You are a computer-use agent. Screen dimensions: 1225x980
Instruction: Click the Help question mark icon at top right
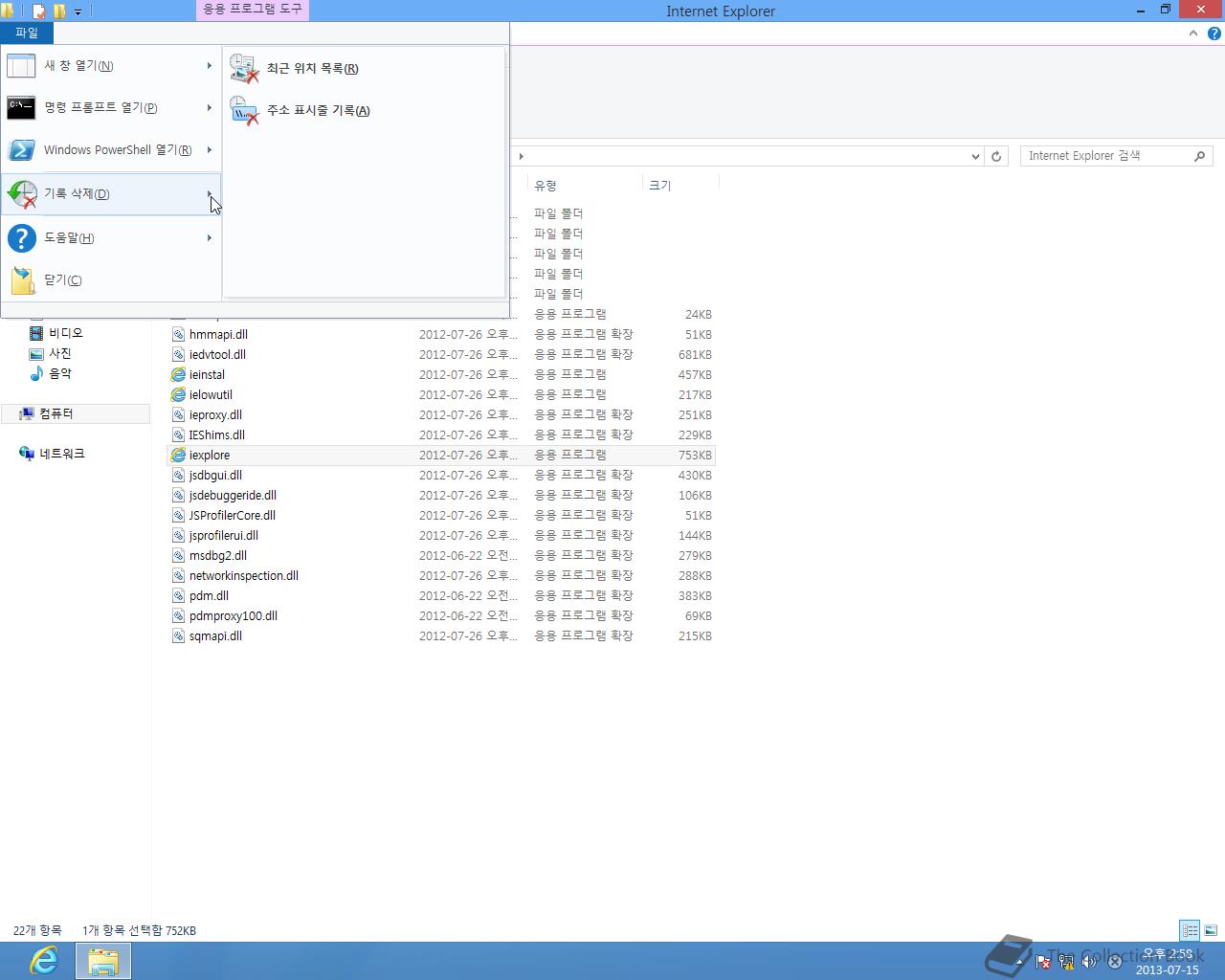(x=1214, y=33)
